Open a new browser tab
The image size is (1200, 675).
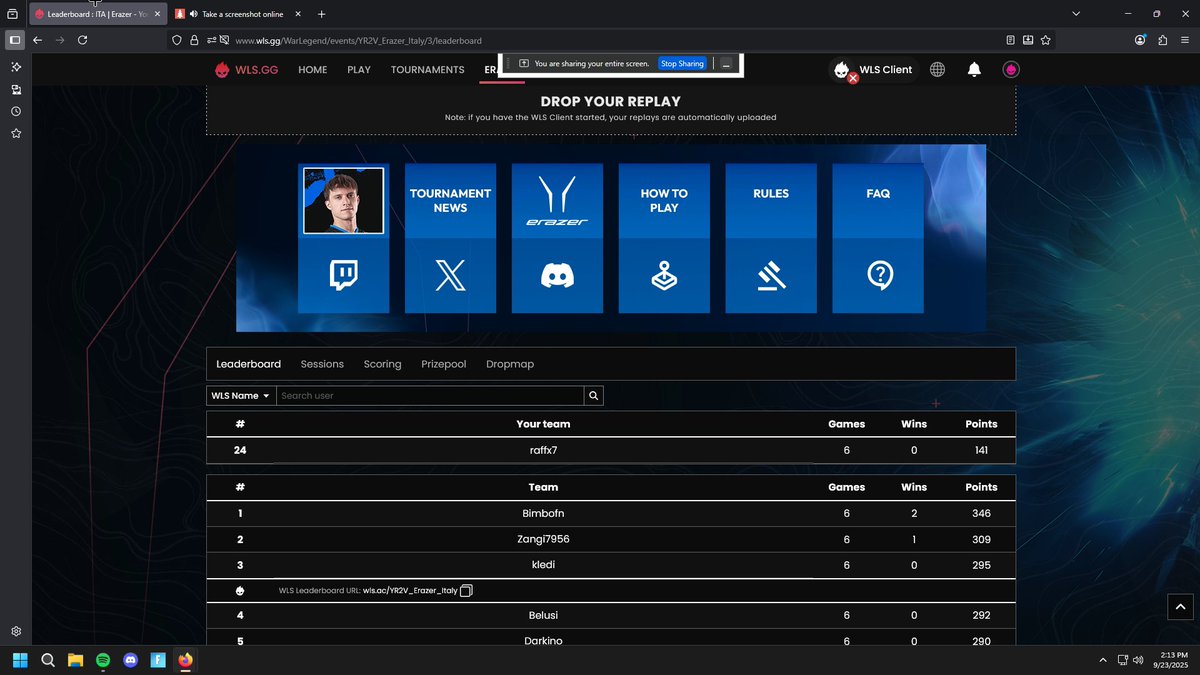(x=321, y=14)
